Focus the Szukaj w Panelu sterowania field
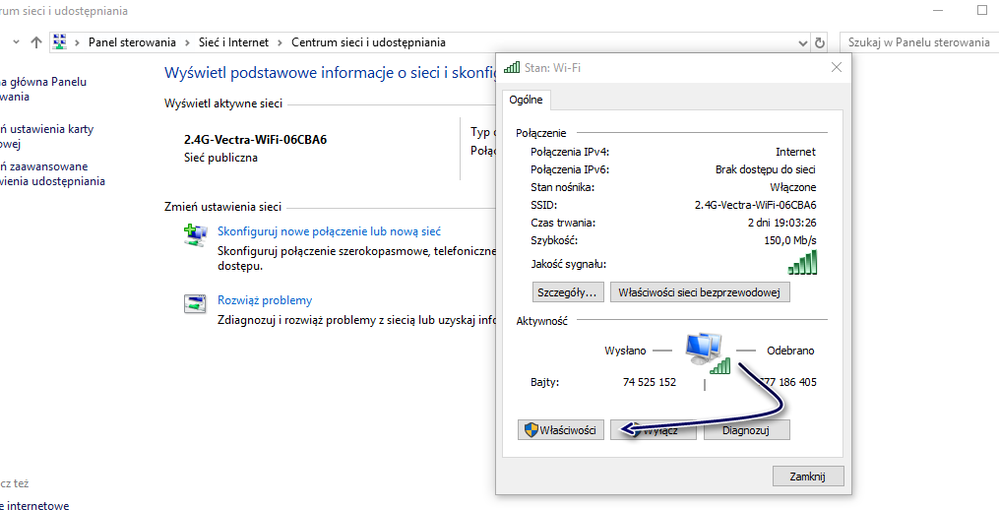 [x=918, y=43]
